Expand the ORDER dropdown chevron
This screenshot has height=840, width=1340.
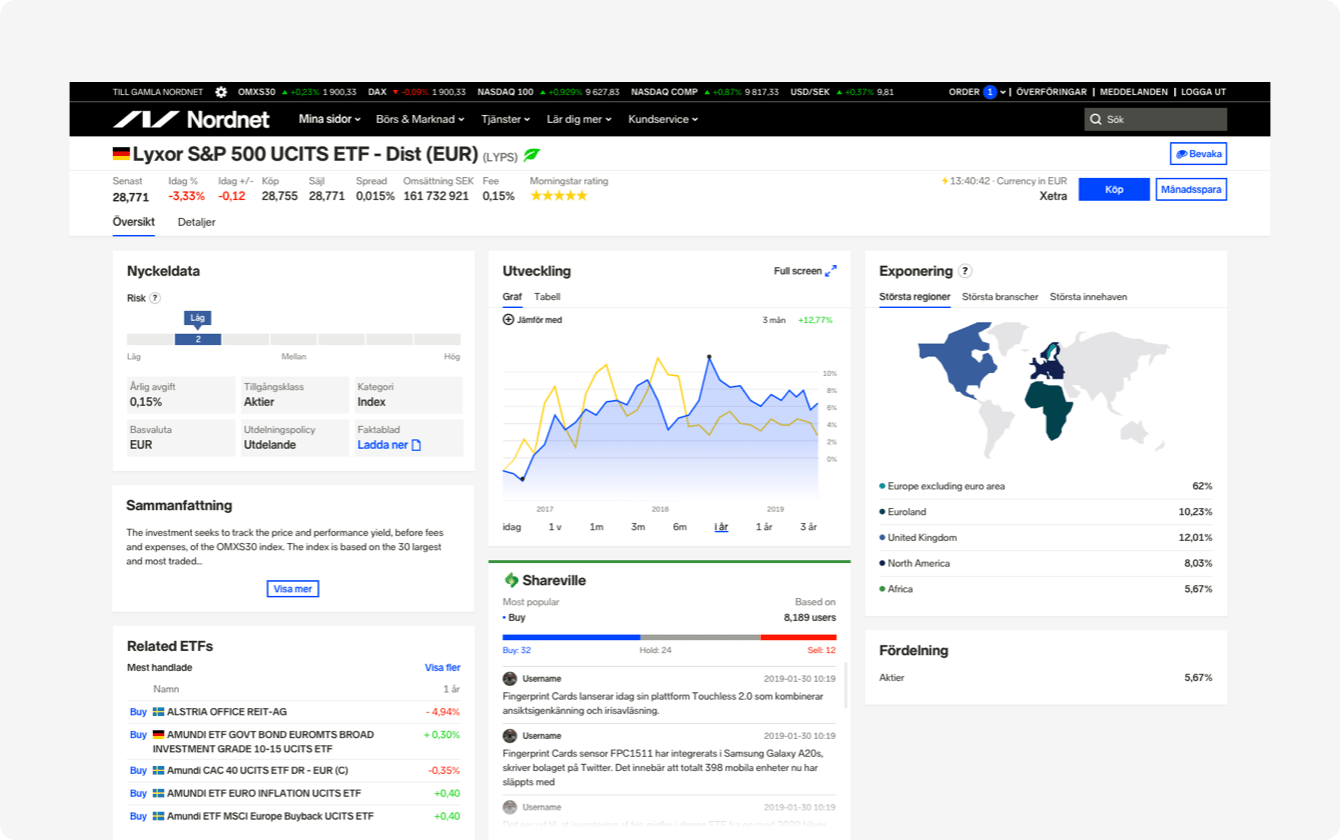(1003, 92)
